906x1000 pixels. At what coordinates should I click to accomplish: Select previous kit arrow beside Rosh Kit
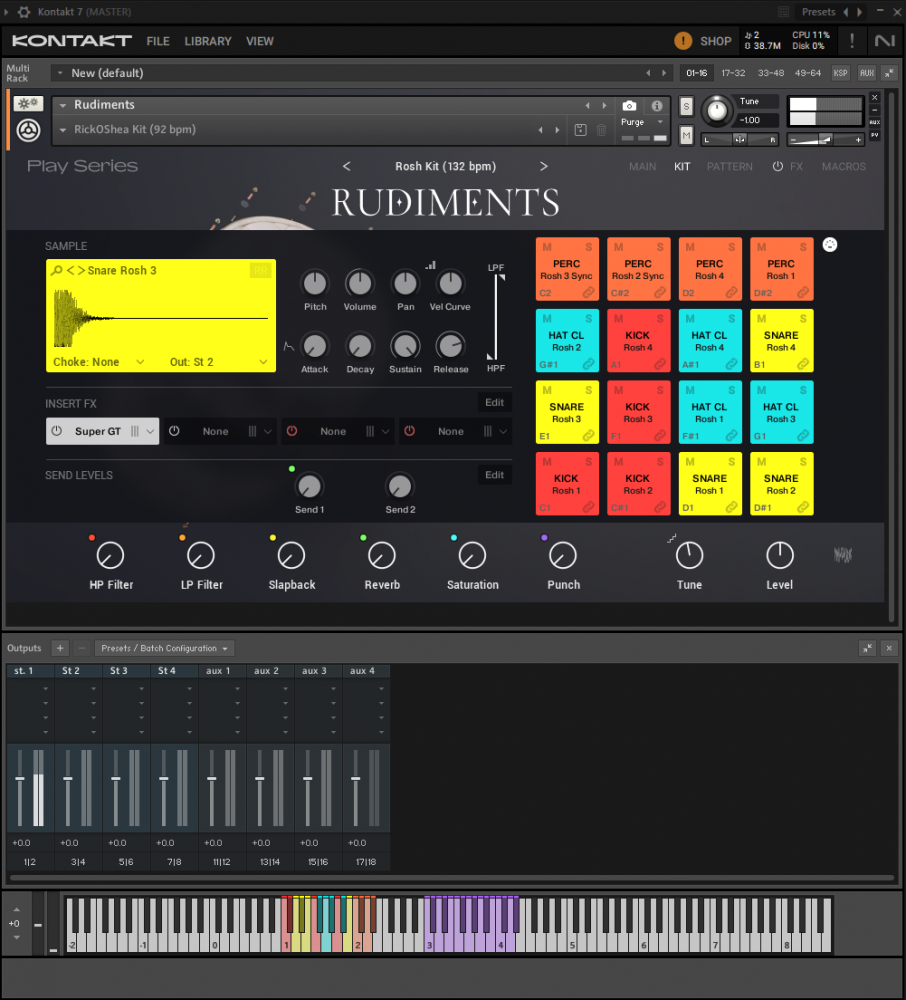[347, 166]
